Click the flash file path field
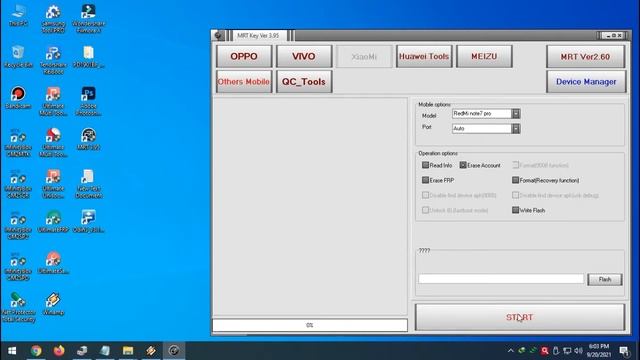The image size is (640, 360). point(501,279)
